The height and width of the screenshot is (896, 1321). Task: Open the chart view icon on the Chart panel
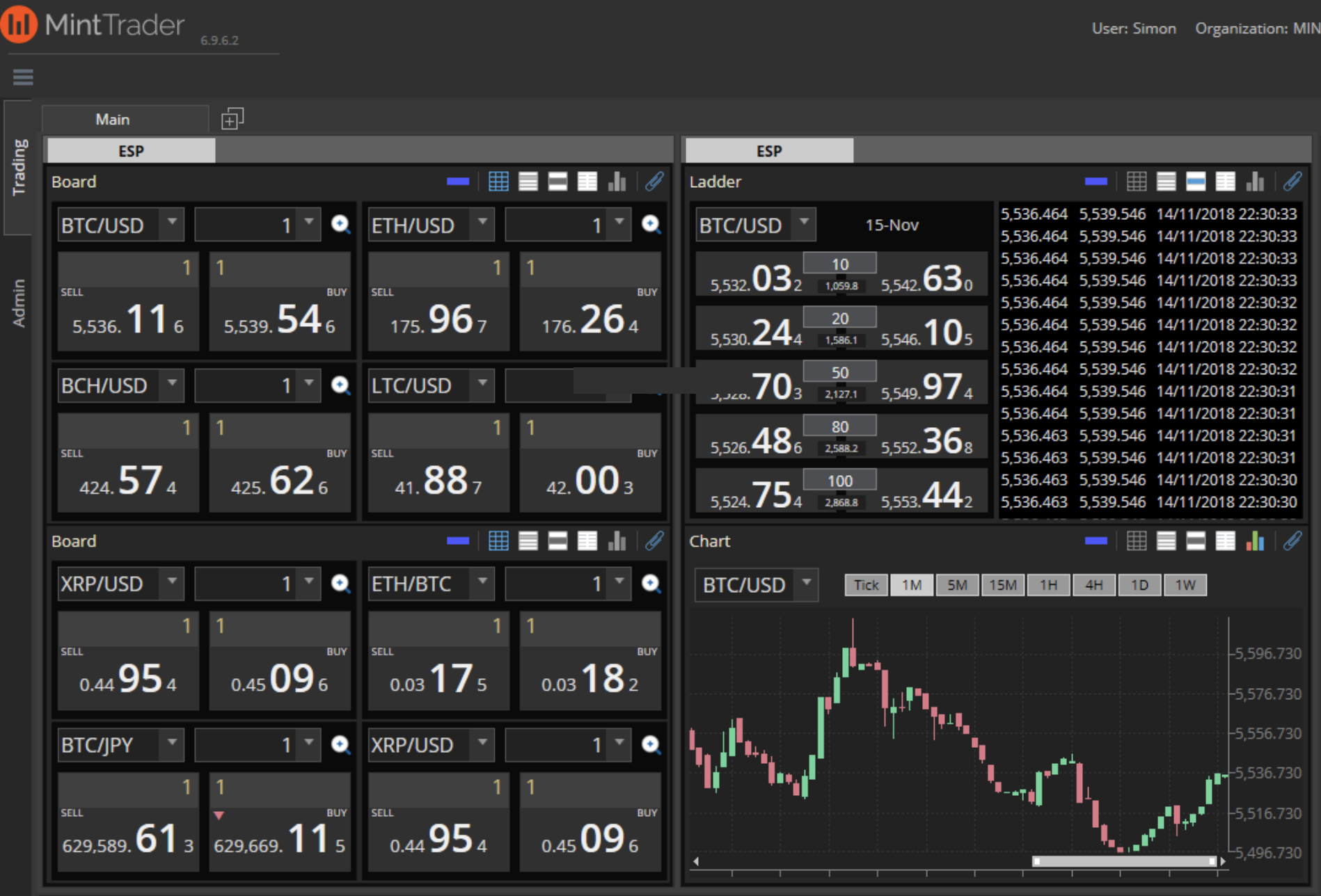1255,541
